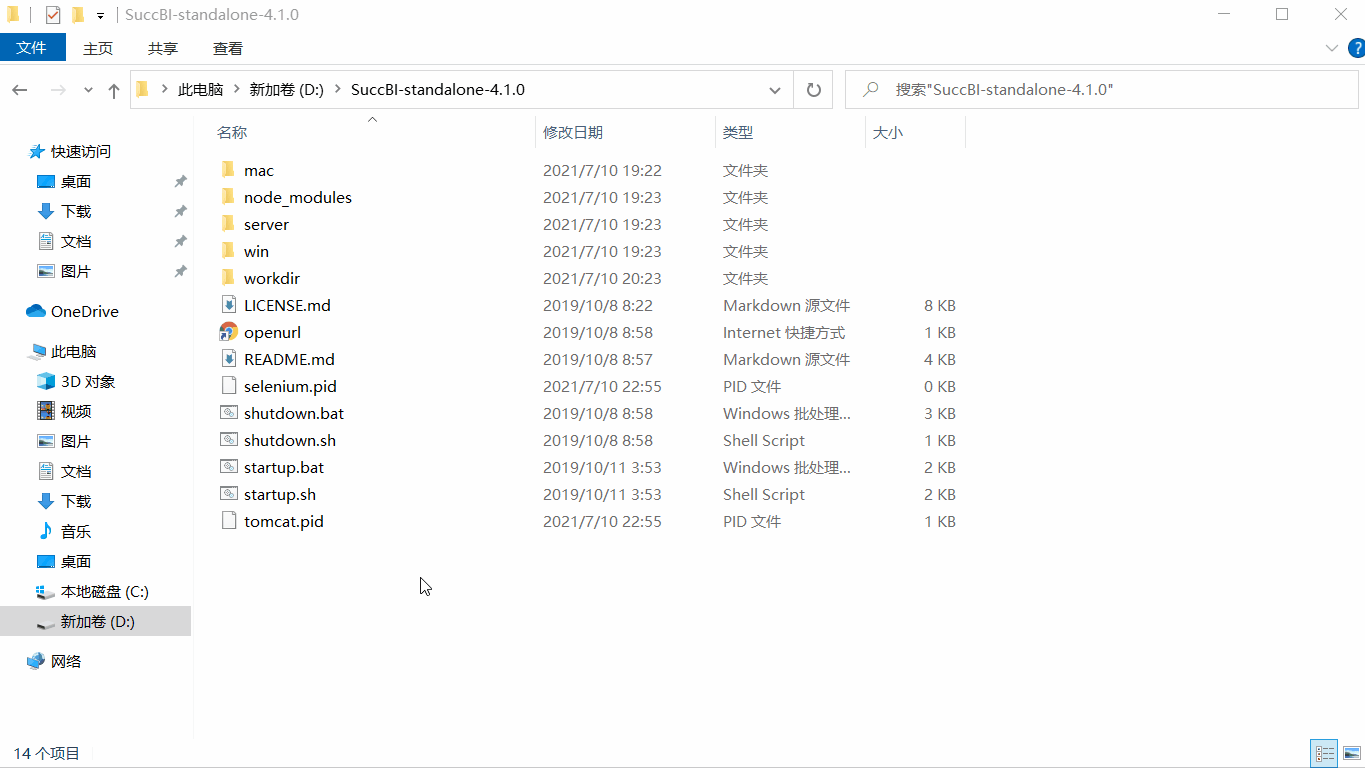
Task: Expand the ribbon with the chevron
Action: click(1332, 48)
